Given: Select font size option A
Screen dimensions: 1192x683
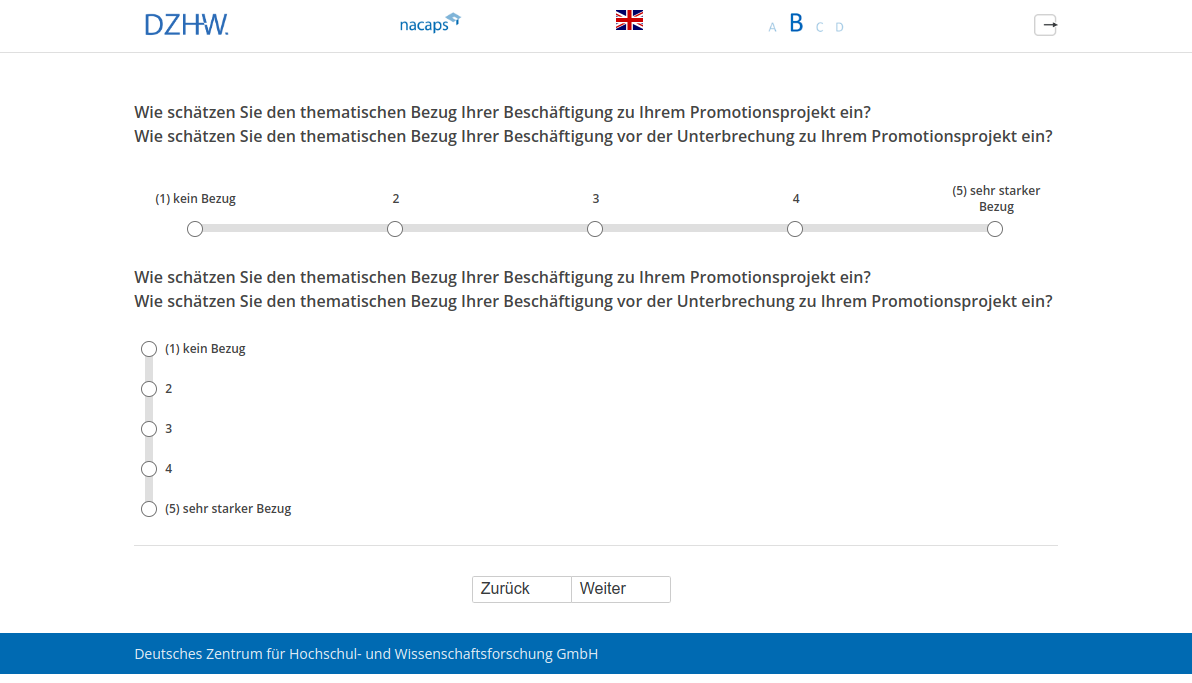Looking at the screenshot, I should coord(772,27).
